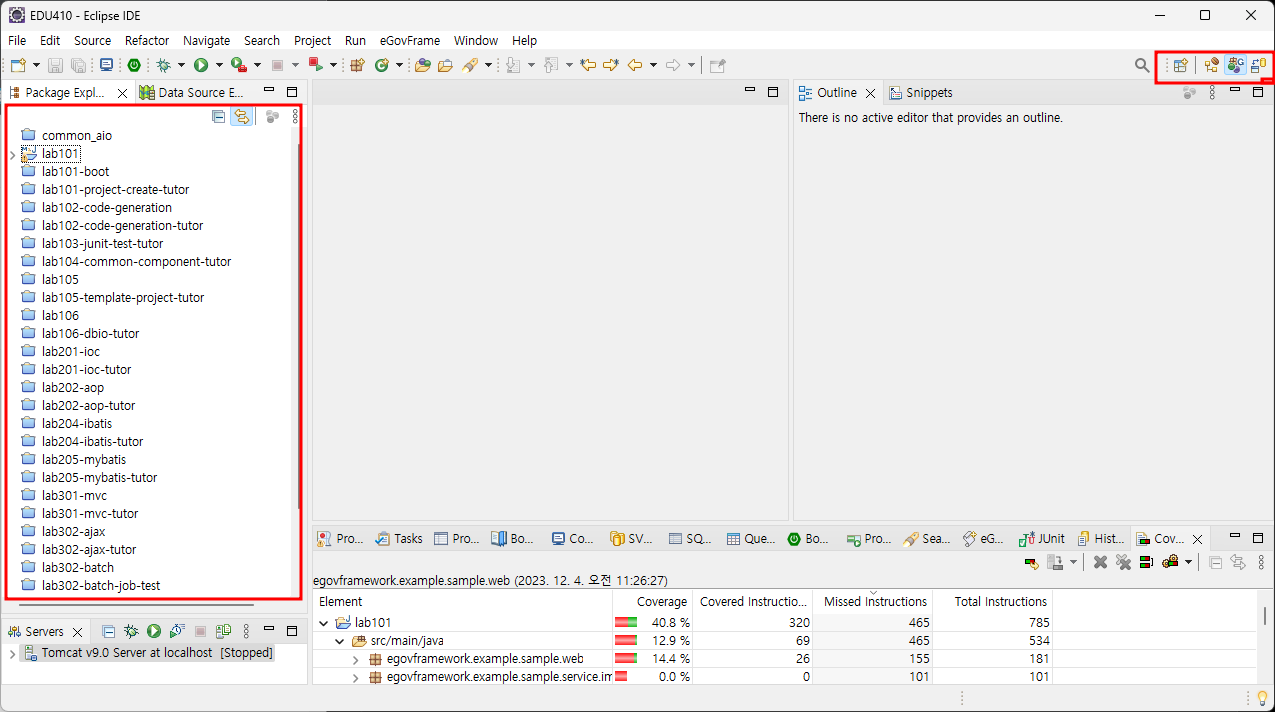The height and width of the screenshot is (712, 1275).
Task: Open Coverage session selector dropdown arrow
Action: pos(1187,562)
